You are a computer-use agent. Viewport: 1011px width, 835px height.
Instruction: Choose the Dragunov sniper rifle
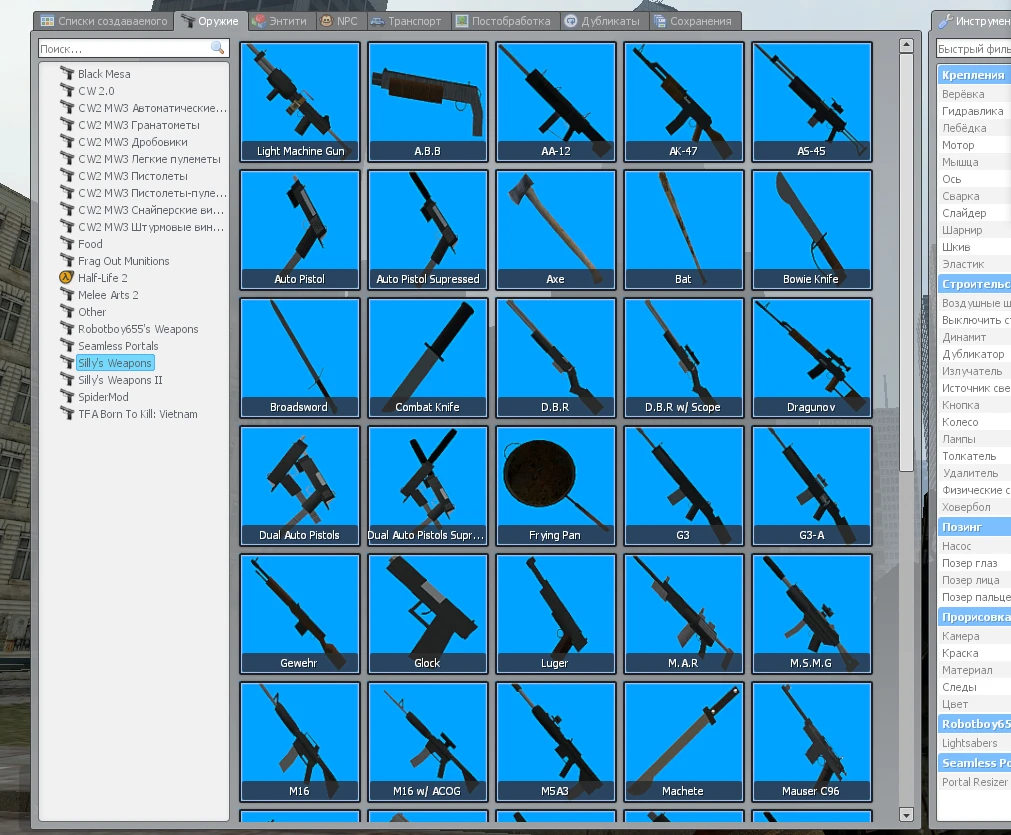tap(811, 357)
